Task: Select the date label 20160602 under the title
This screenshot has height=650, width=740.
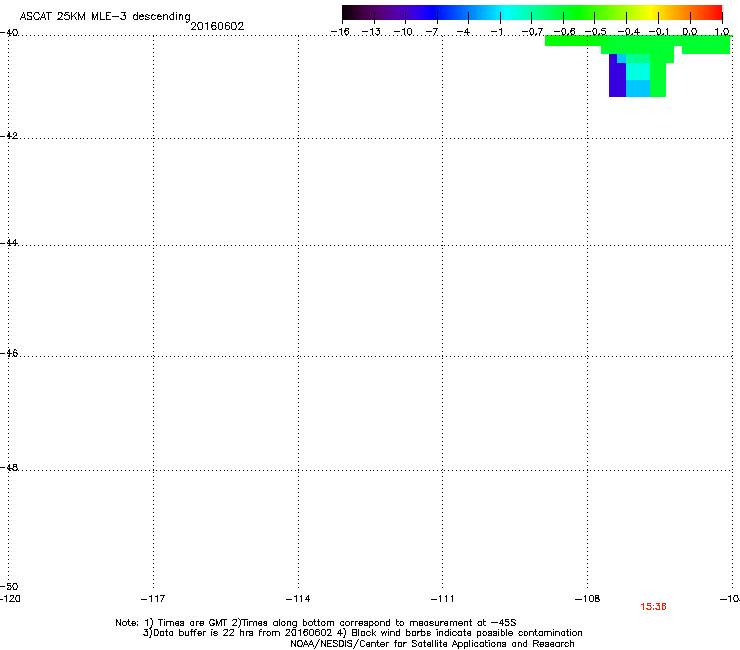Action: tap(217, 26)
